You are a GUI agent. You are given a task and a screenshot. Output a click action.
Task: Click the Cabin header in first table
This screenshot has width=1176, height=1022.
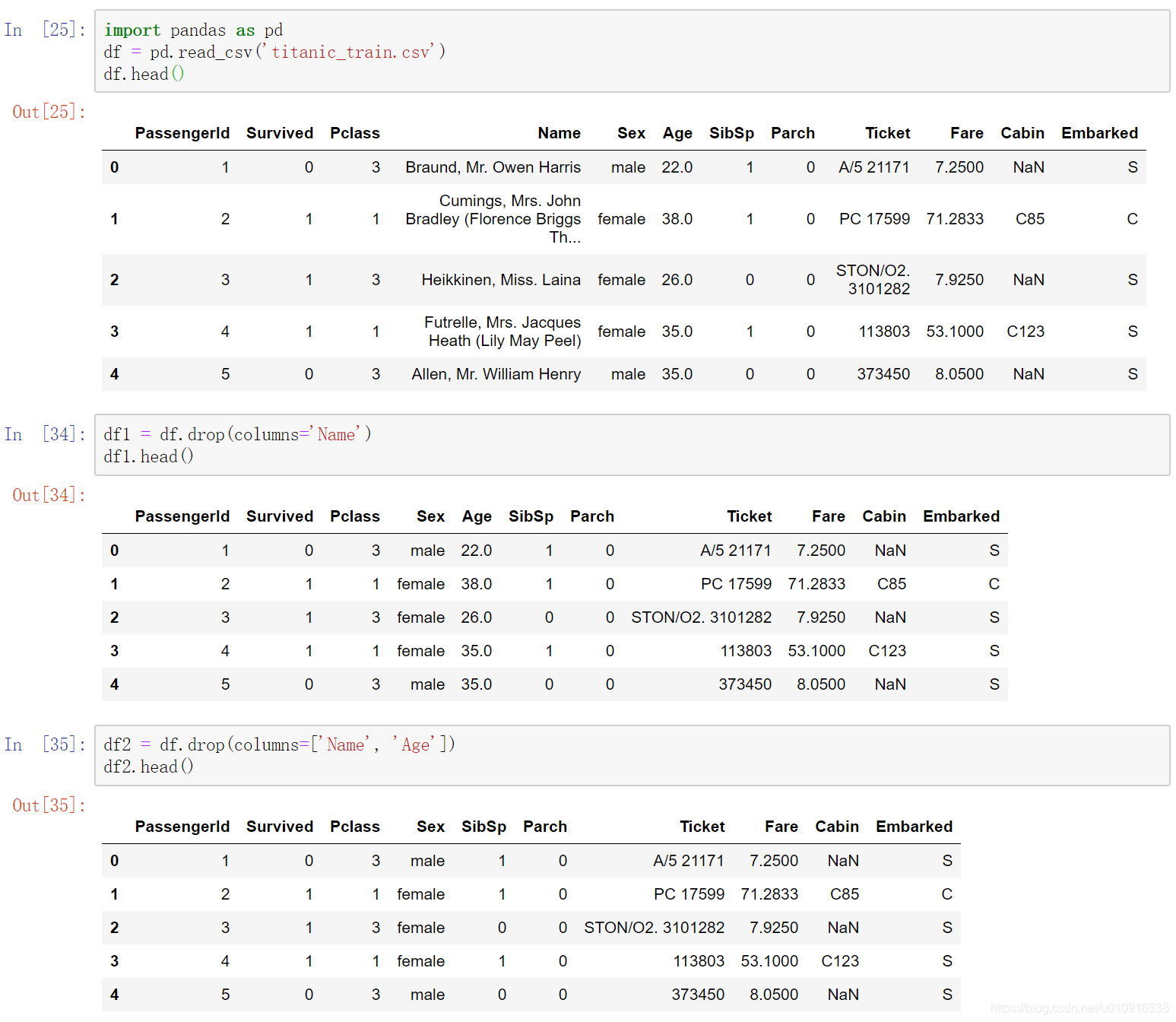[1022, 133]
